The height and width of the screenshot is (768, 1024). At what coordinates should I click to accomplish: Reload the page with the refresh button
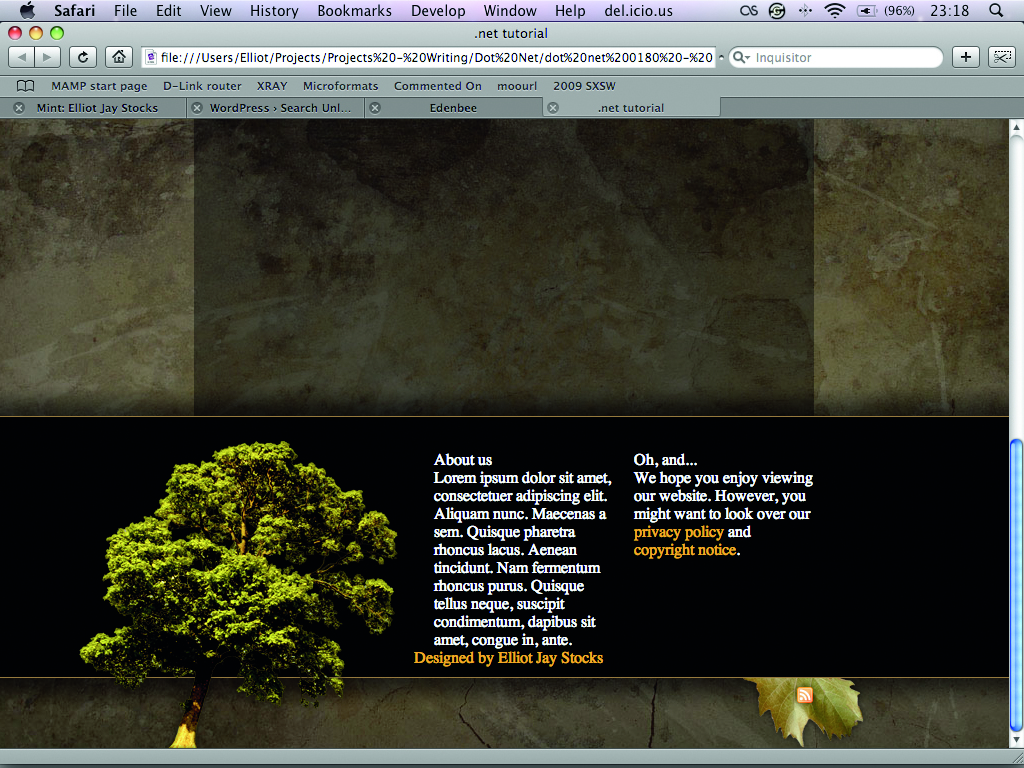coord(83,57)
